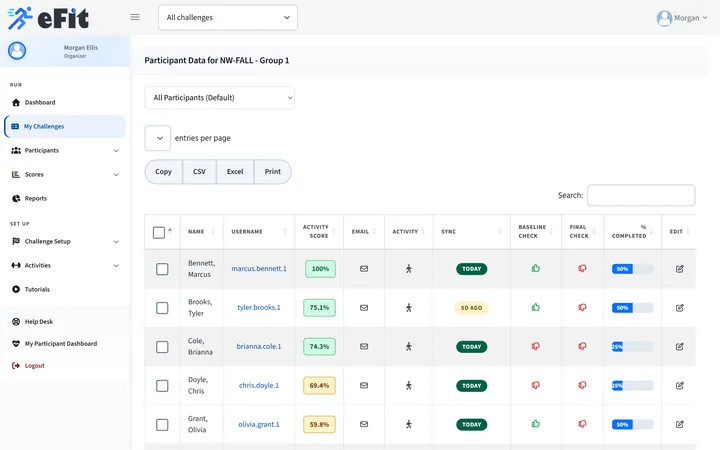Click the edit pencil icon for Olivia Grant

coord(680,424)
